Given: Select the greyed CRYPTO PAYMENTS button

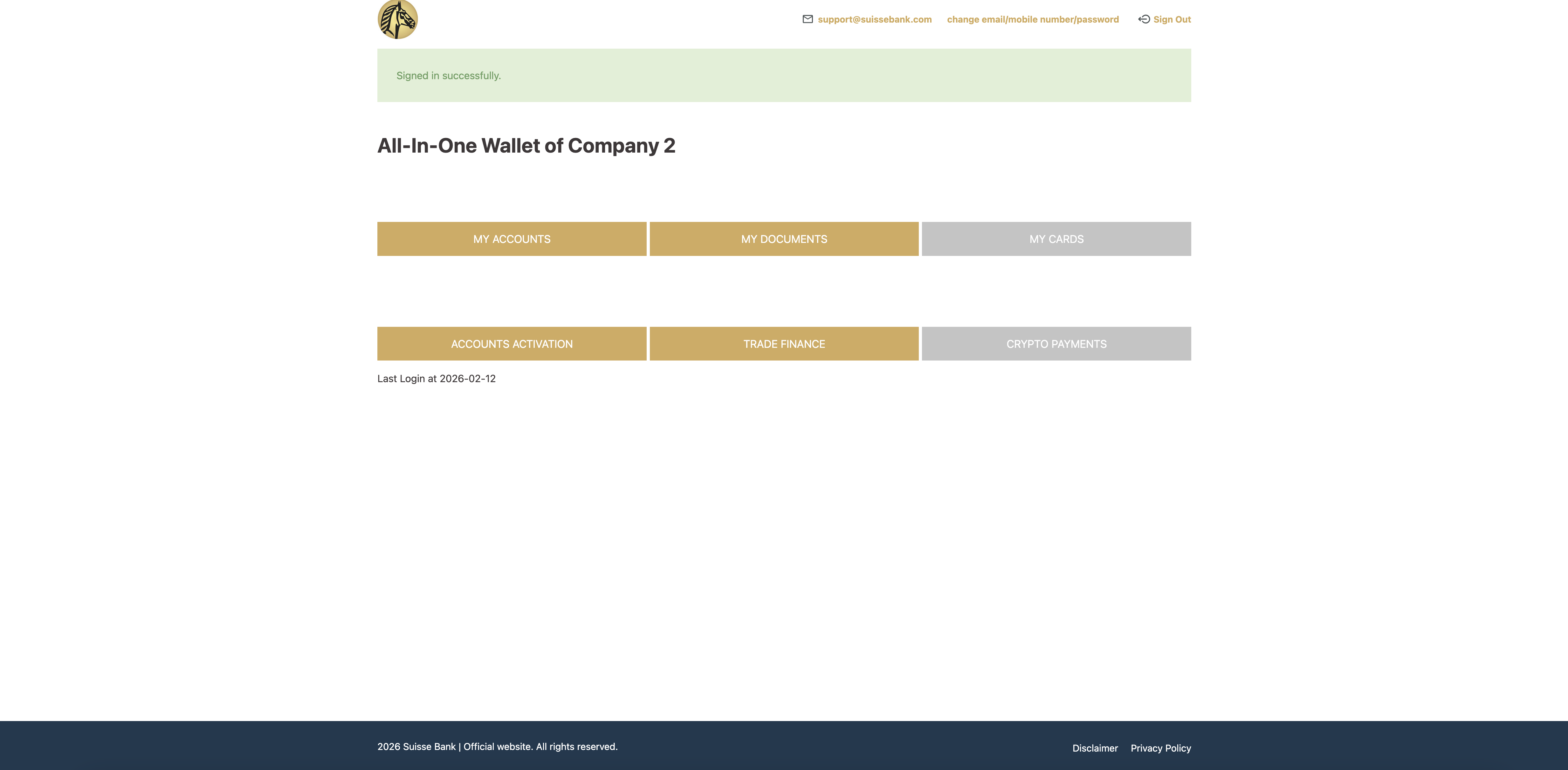Looking at the screenshot, I should [1056, 344].
